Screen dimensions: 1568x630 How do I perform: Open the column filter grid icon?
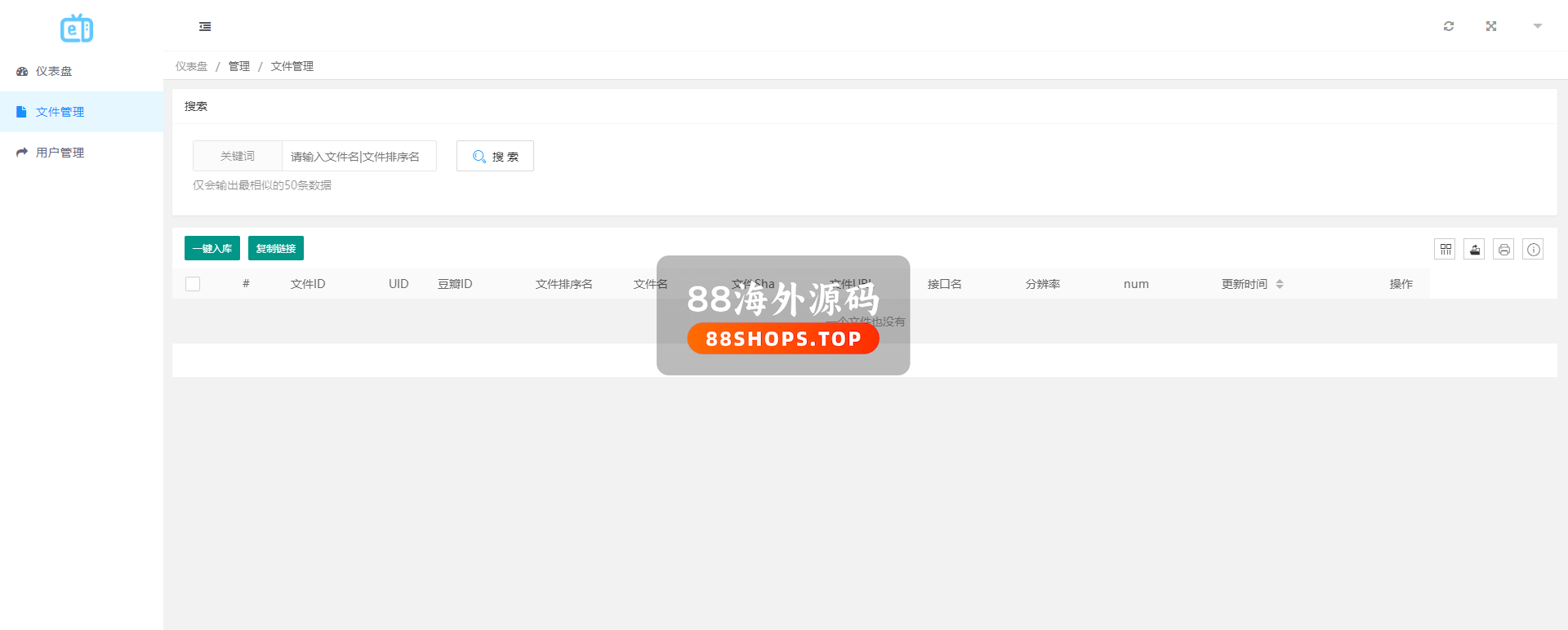1445,249
